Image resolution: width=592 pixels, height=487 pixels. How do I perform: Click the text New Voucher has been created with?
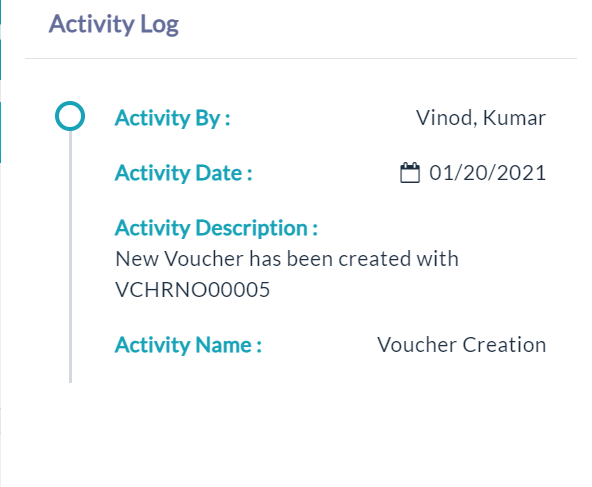click(x=287, y=259)
